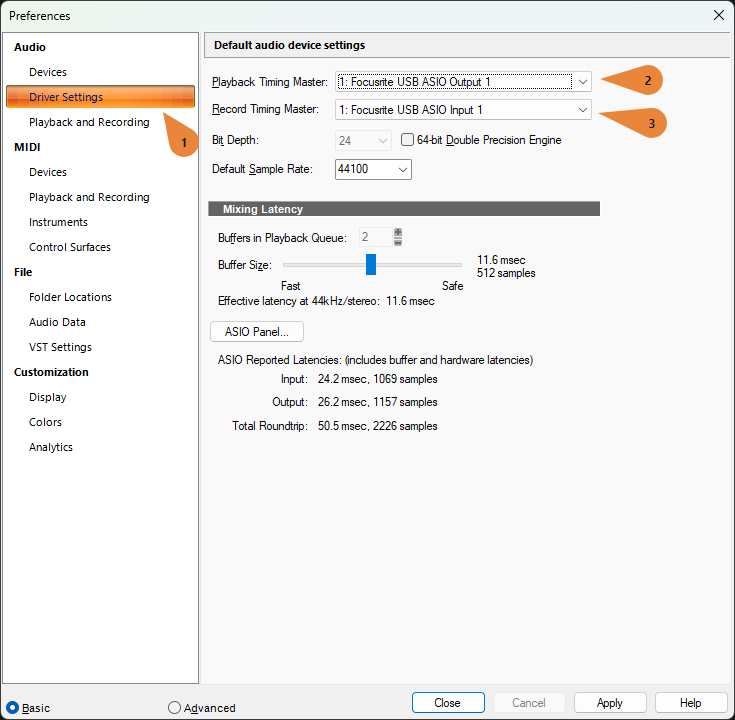Click '26.2 msec, 1157 samples' output latency

tap(378, 402)
